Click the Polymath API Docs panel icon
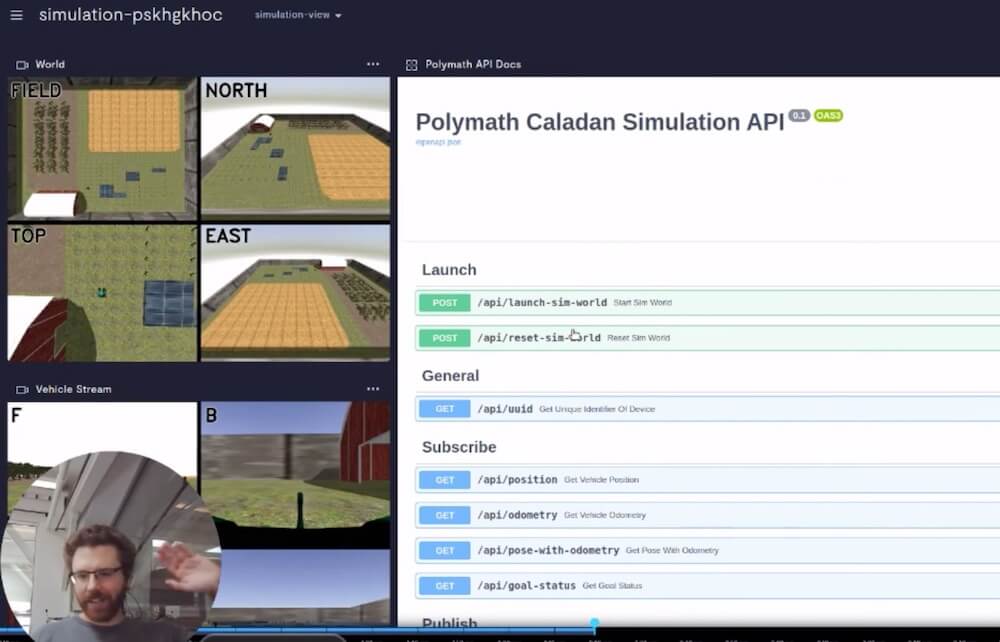The image size is (1000, 642). 411,64
